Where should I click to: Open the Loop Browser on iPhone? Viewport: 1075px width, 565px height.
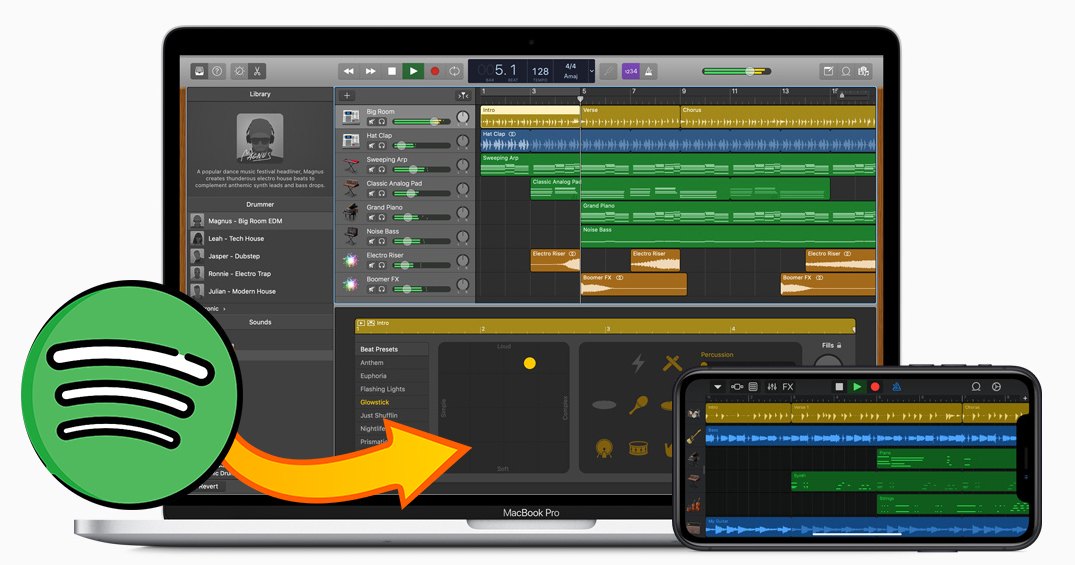coord(976,387)
